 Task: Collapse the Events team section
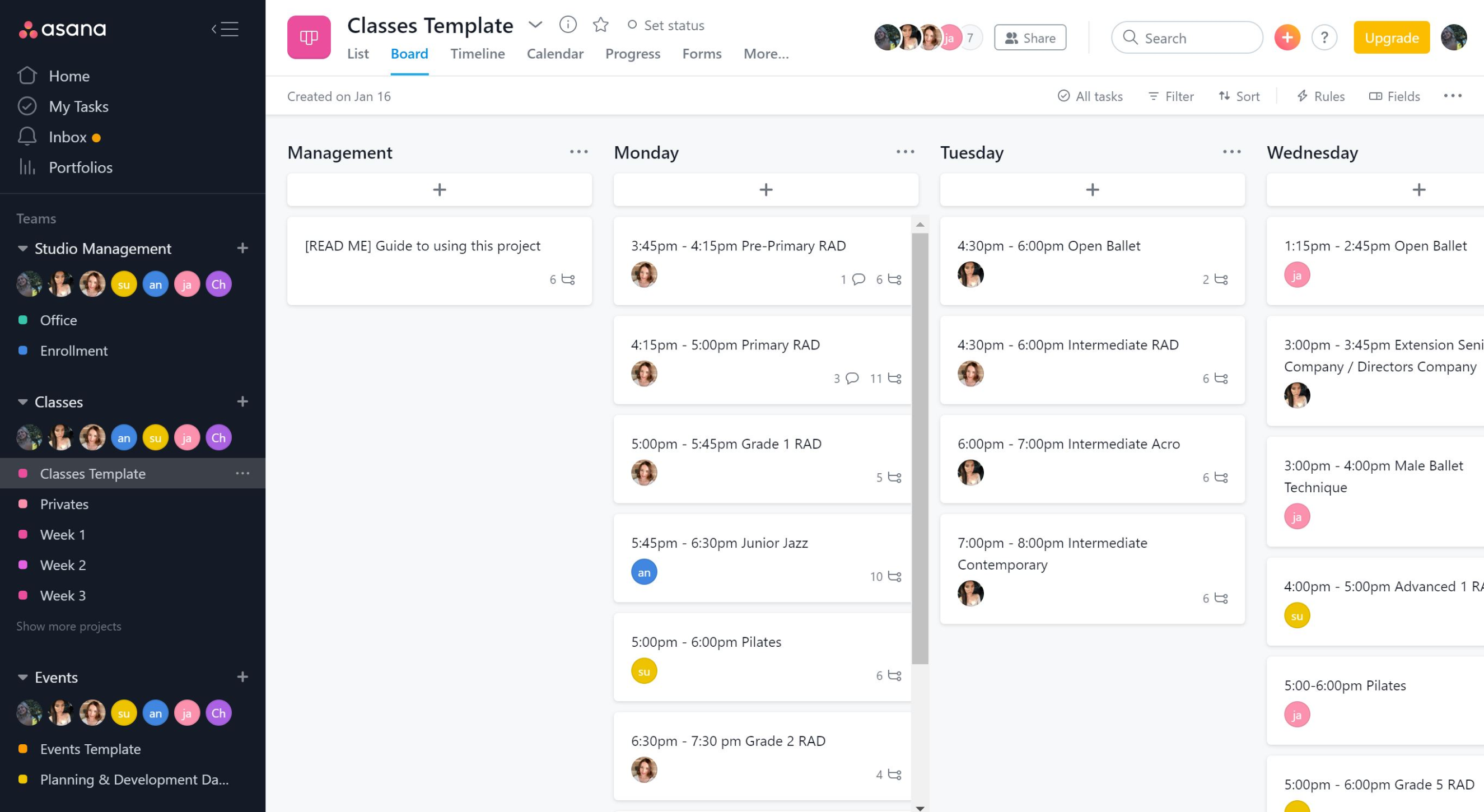(x=22, y=677)
